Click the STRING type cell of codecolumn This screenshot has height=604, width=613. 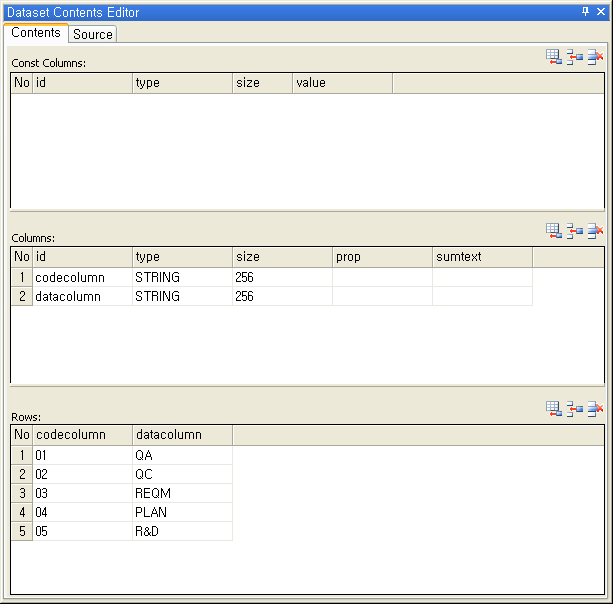coord(183,277)
